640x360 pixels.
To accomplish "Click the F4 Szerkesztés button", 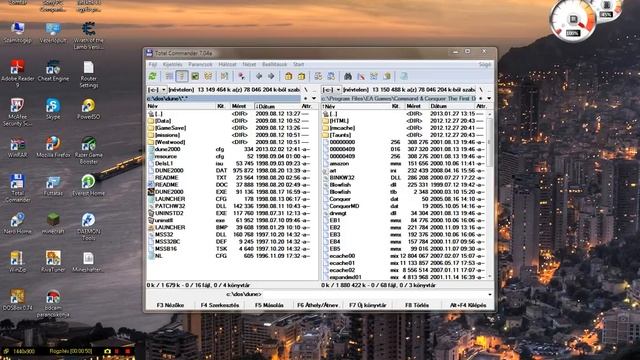I will click(220, 305).
